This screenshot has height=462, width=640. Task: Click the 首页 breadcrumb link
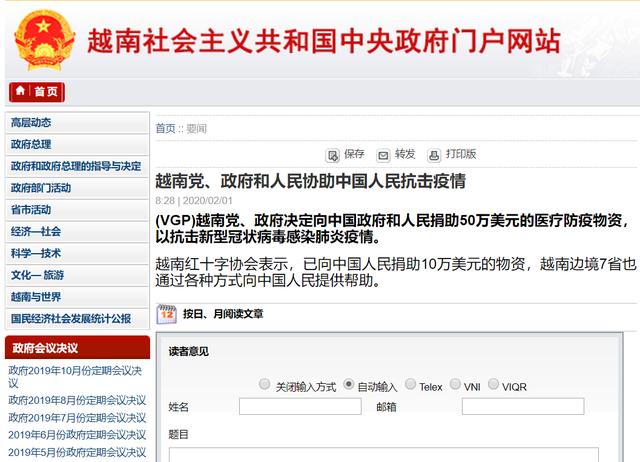165,129
